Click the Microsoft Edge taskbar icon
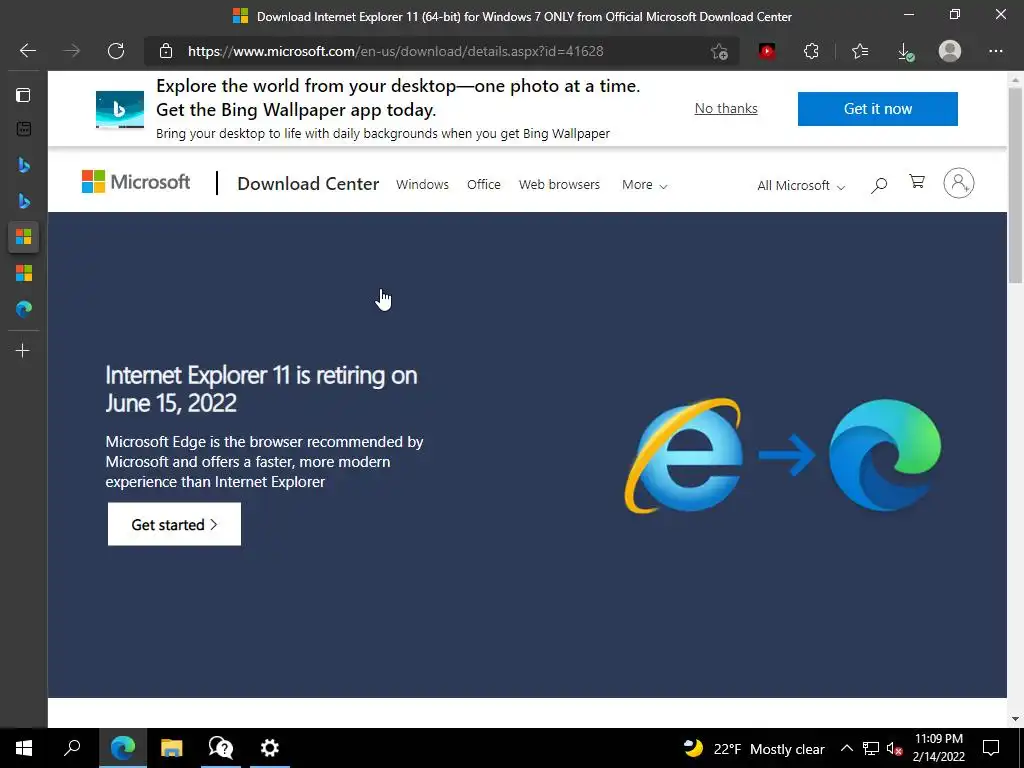This screenshot has width=1024, height=768. (122, 748)
